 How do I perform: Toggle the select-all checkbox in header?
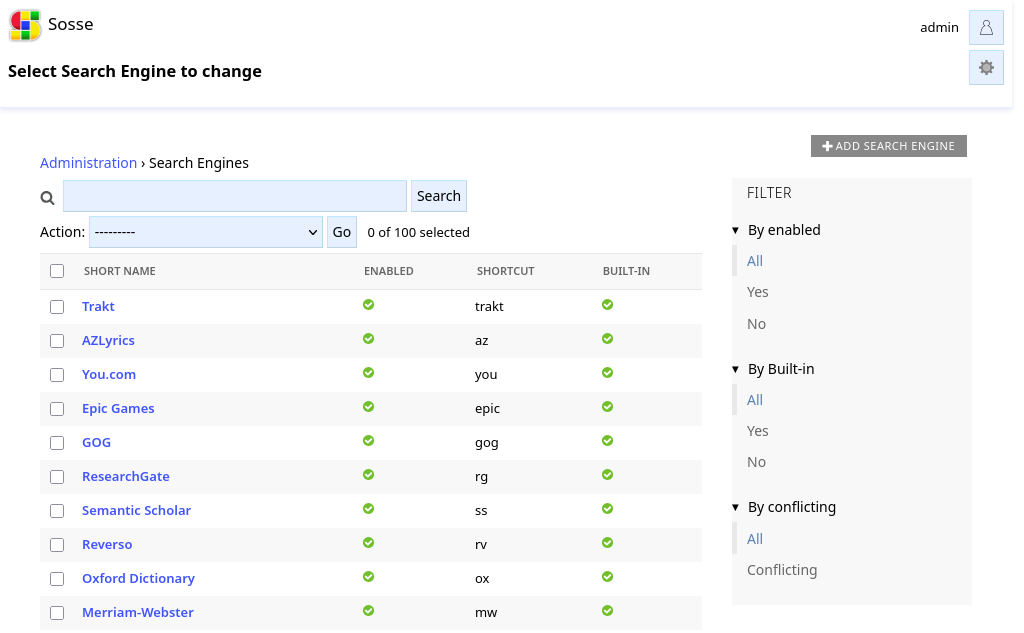(57, 271)
